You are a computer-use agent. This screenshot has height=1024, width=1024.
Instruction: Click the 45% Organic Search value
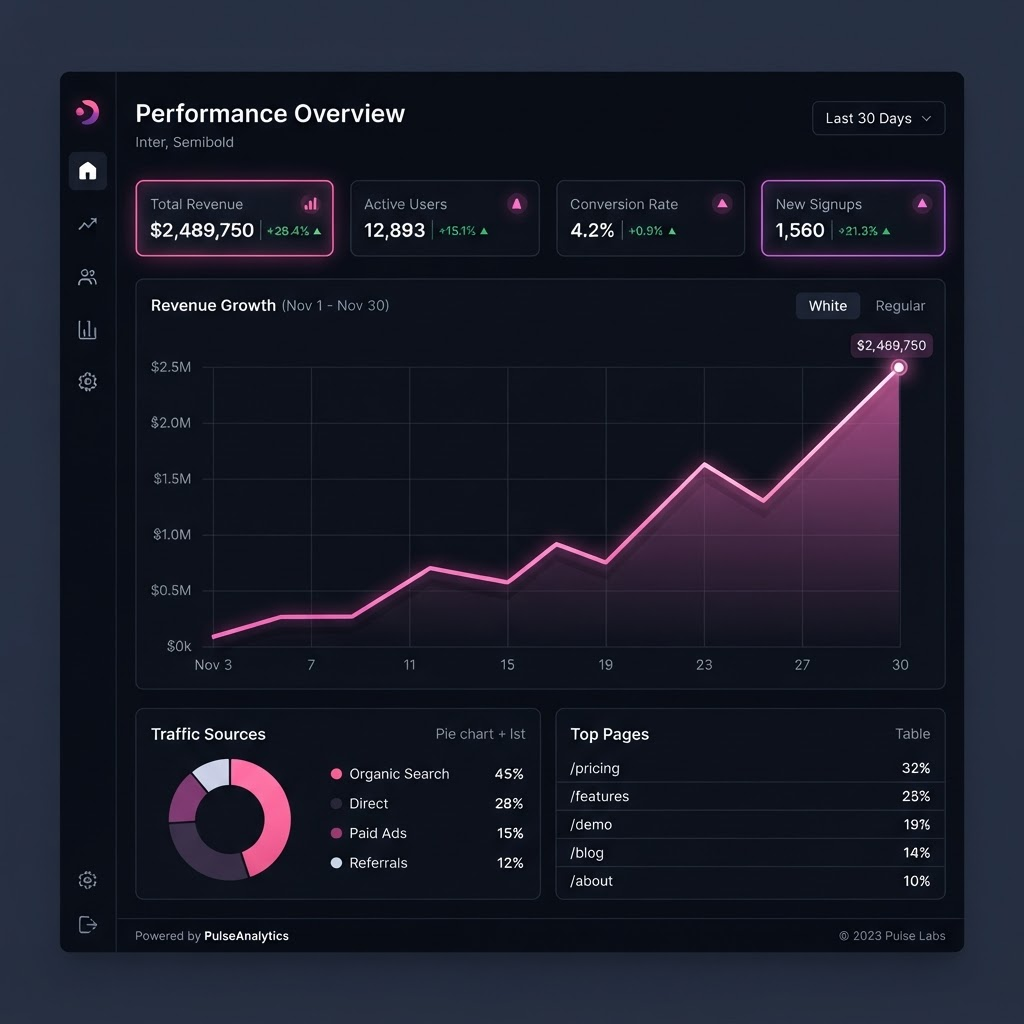pos(509,774)
